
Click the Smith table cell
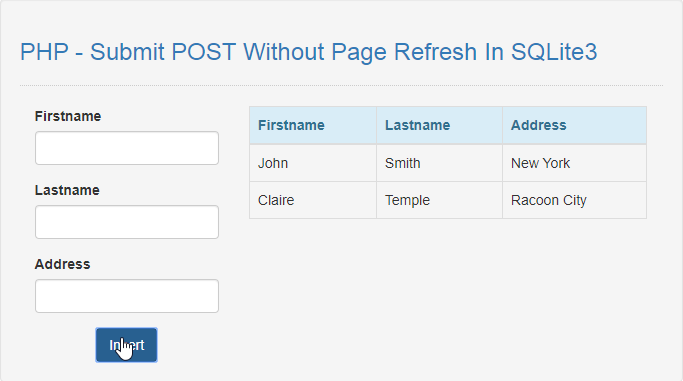(440, 163)
